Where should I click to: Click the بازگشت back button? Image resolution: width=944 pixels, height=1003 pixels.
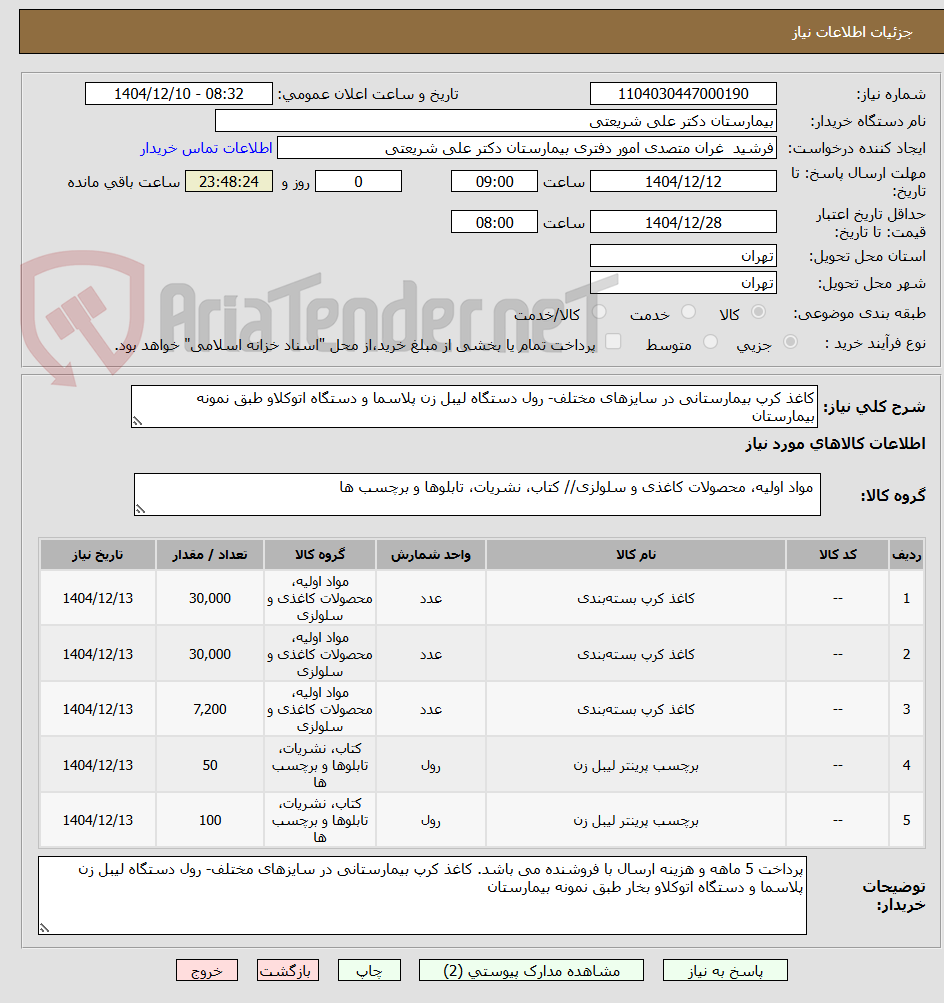pyautogui.click(x=288, y=970)
